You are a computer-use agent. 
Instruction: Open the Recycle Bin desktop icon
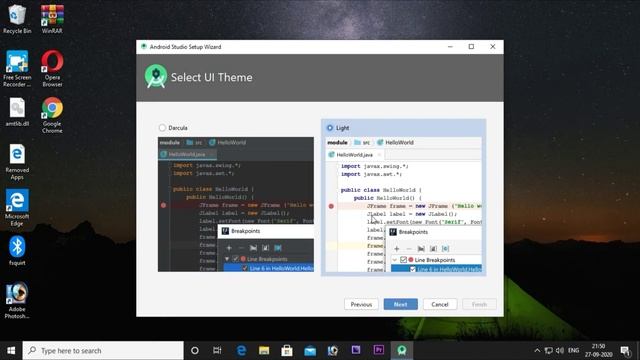click(17, 19)
